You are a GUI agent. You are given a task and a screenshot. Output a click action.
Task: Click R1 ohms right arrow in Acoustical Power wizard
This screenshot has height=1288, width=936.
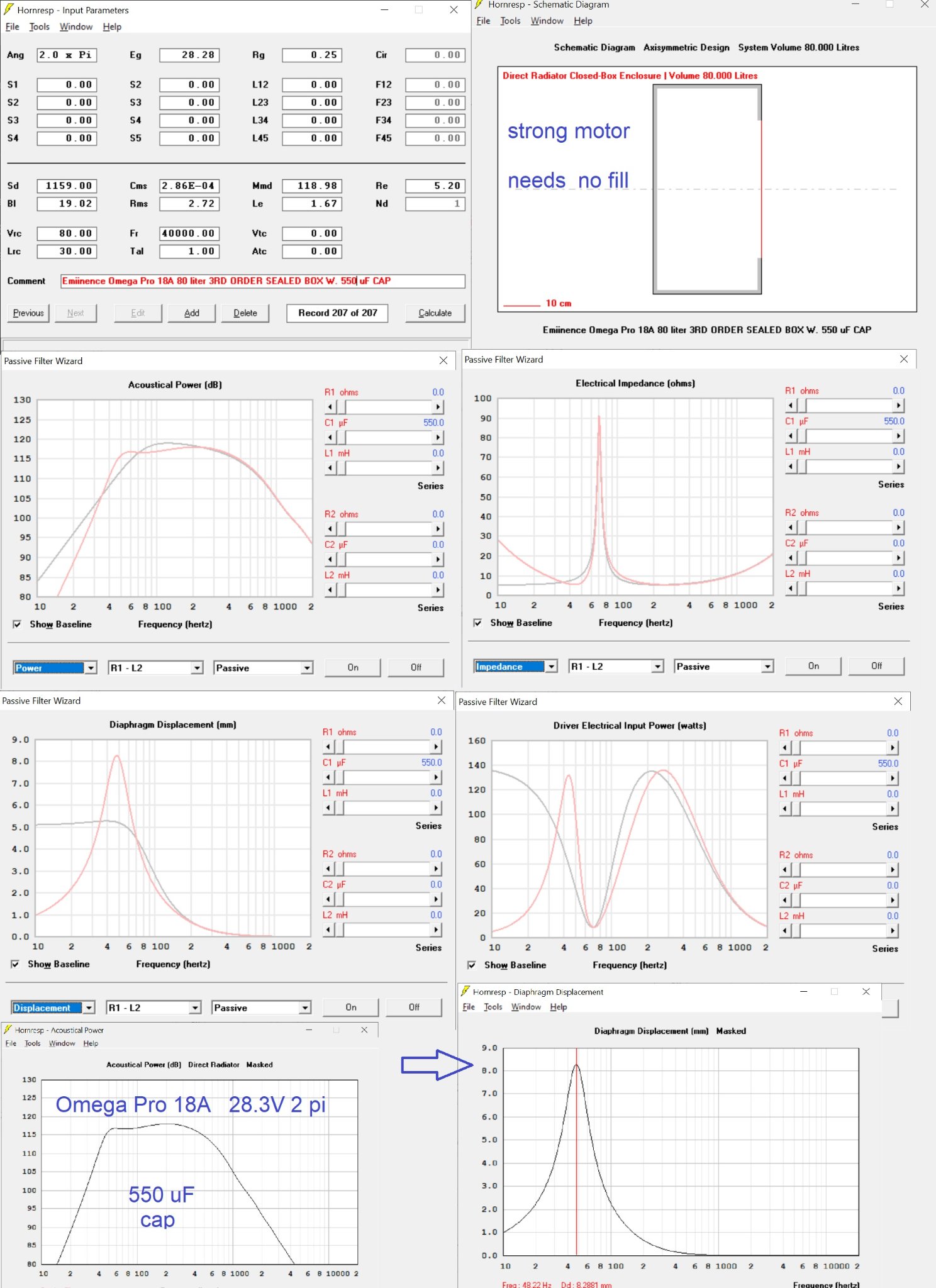pyautogui.click(x=438, y=407)
